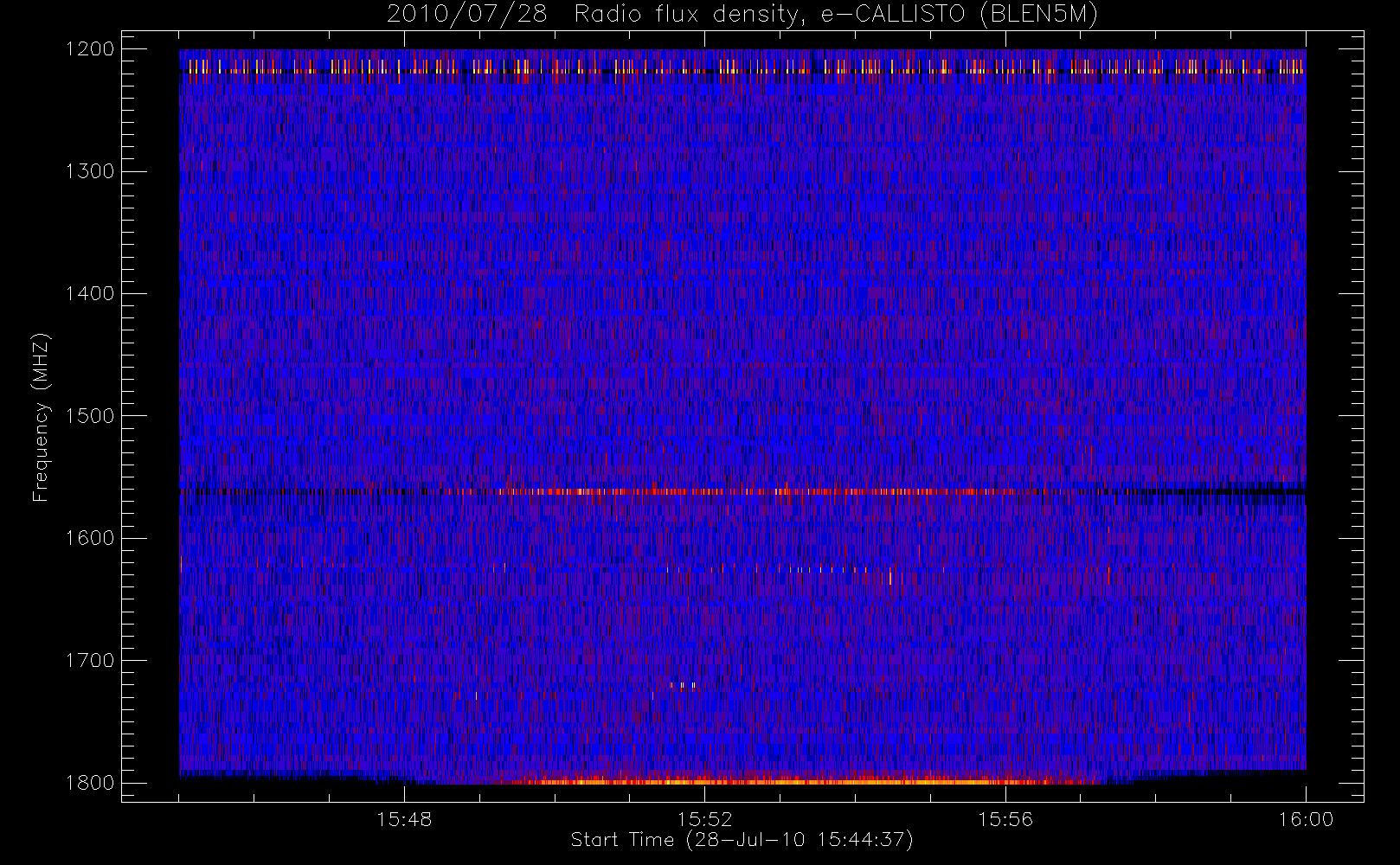Screen dimensions: 1400x865
Task: Select the 1200 frequency tick label
Action: (90, 49)
